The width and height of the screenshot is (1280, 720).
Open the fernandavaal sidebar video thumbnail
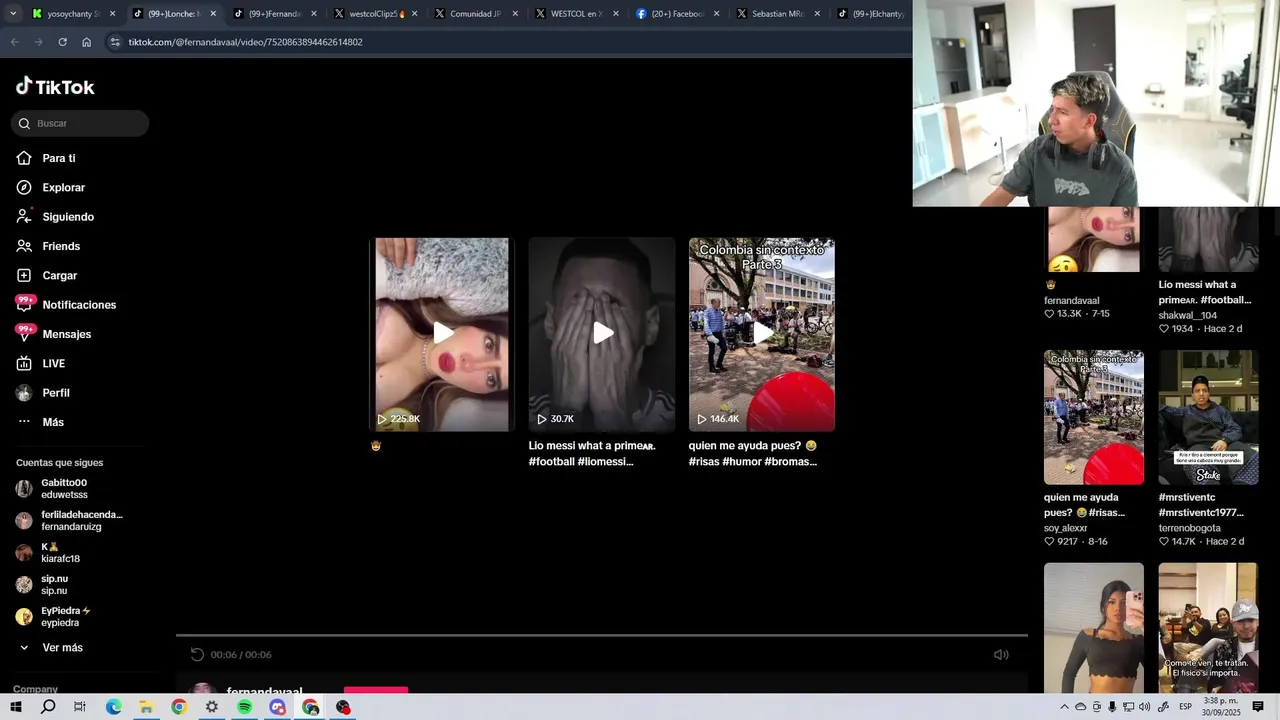(x=1094, y=240)
